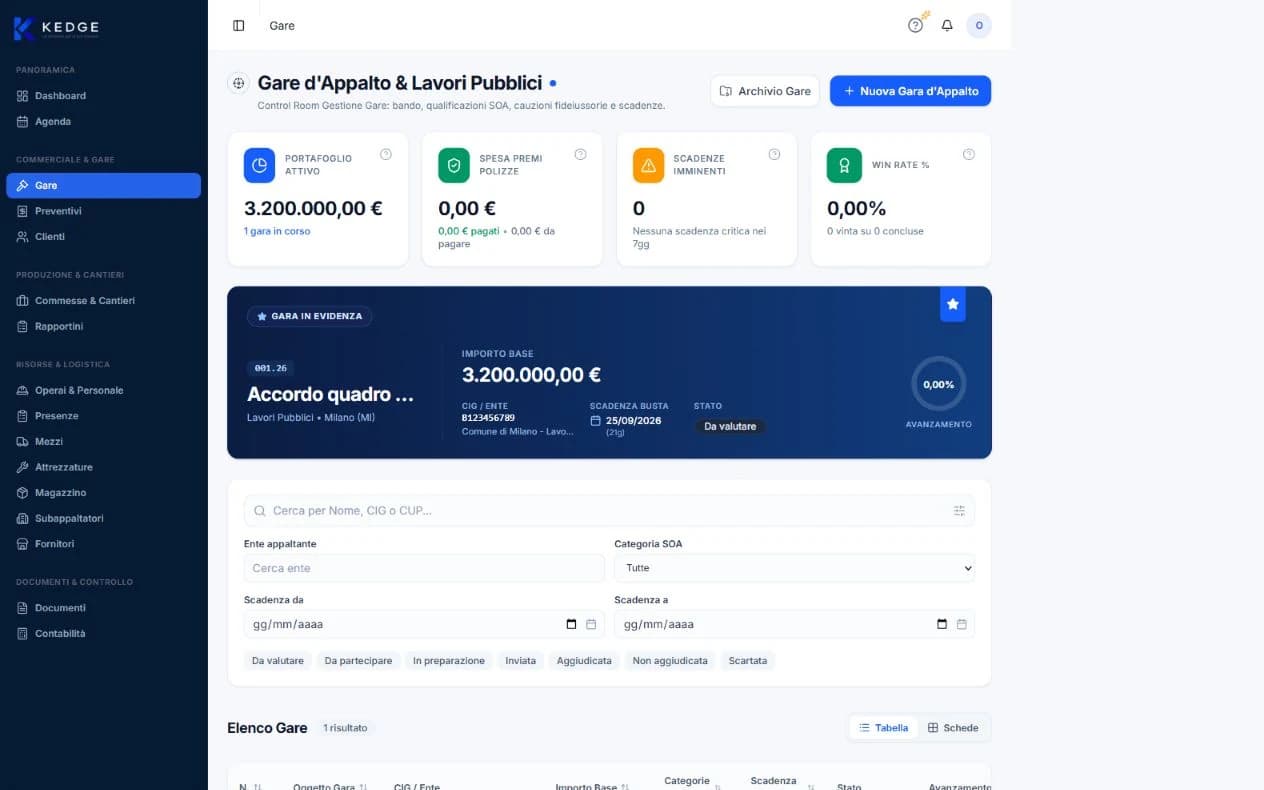Click the '1 gara in corso' link
The height and width of the screenshot is (790, 1264).
click(x=277, y=231)
